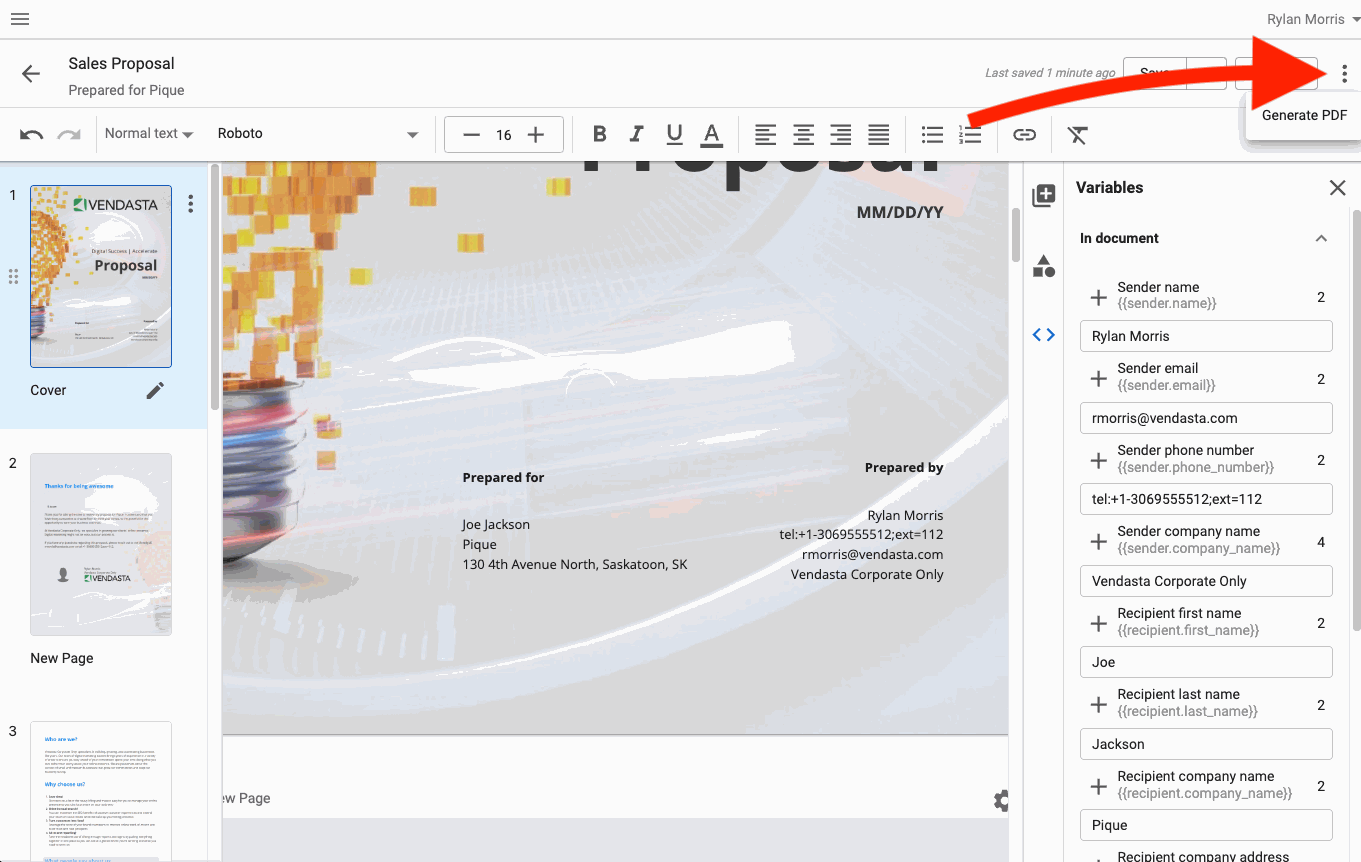The height and width of the screenshot is (862, 1361).
Task: Open the shapes panel icon
Action: [x=1044, y=265]
